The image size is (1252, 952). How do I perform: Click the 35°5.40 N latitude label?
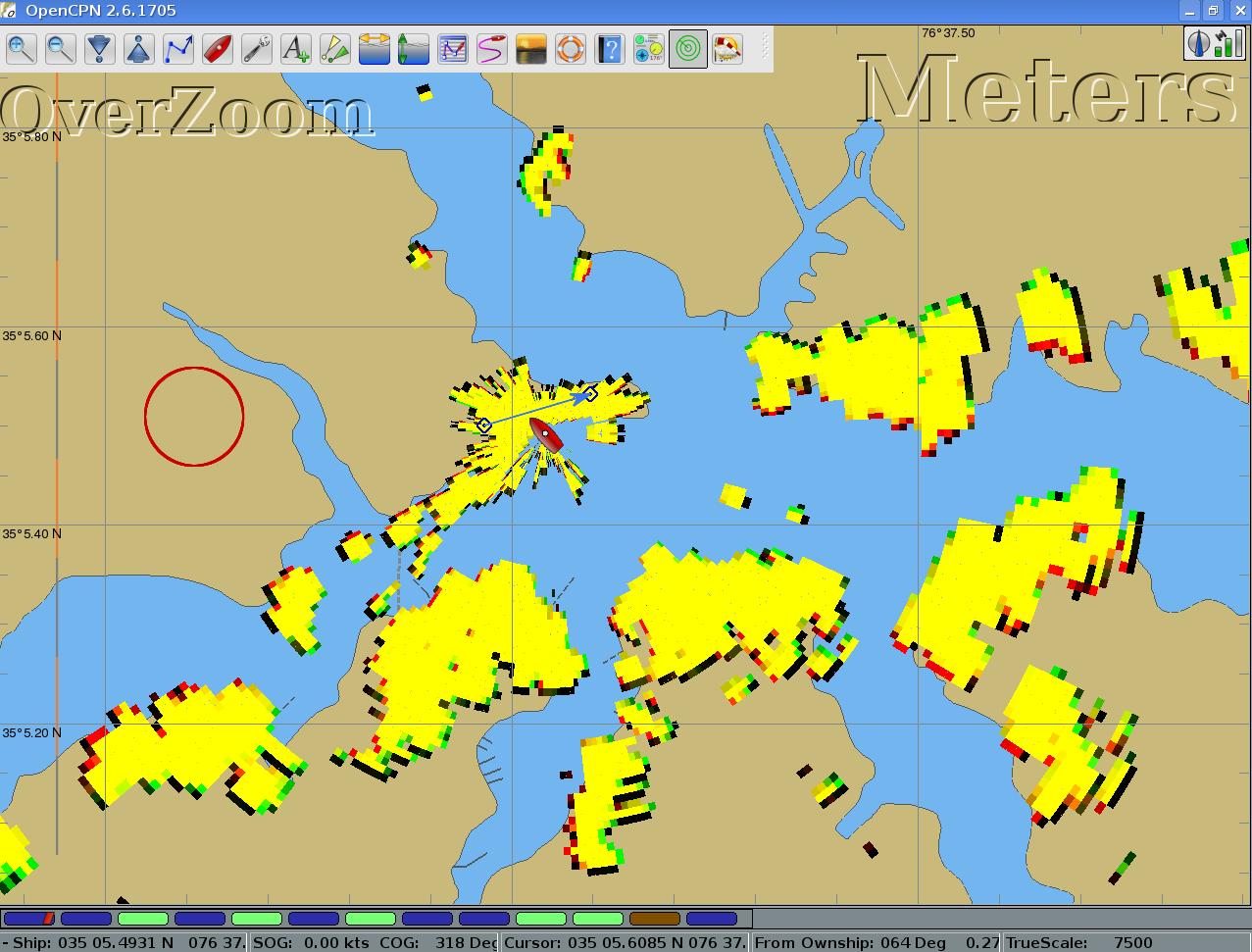click(31, 533)
